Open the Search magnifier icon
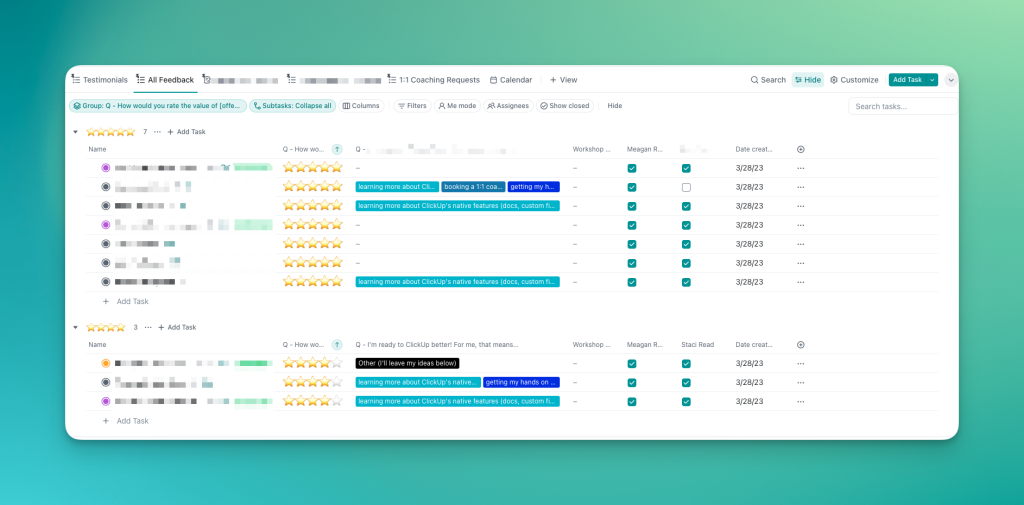The height and width of the screenshot is (505, 1024). 754,80
